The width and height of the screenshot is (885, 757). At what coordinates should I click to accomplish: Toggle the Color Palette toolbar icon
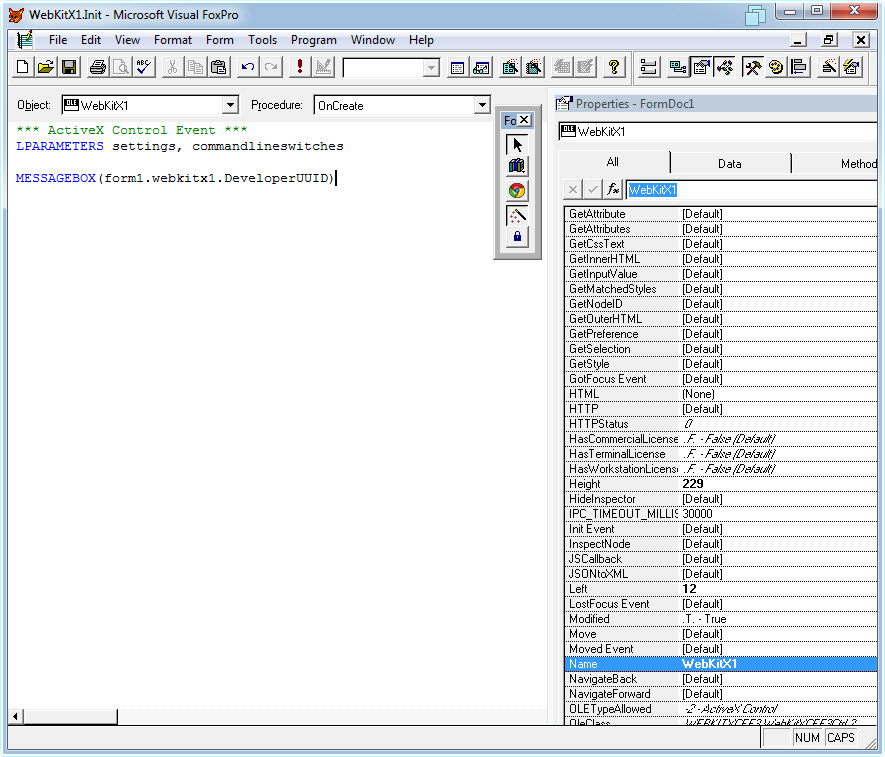tap(776, 67)
